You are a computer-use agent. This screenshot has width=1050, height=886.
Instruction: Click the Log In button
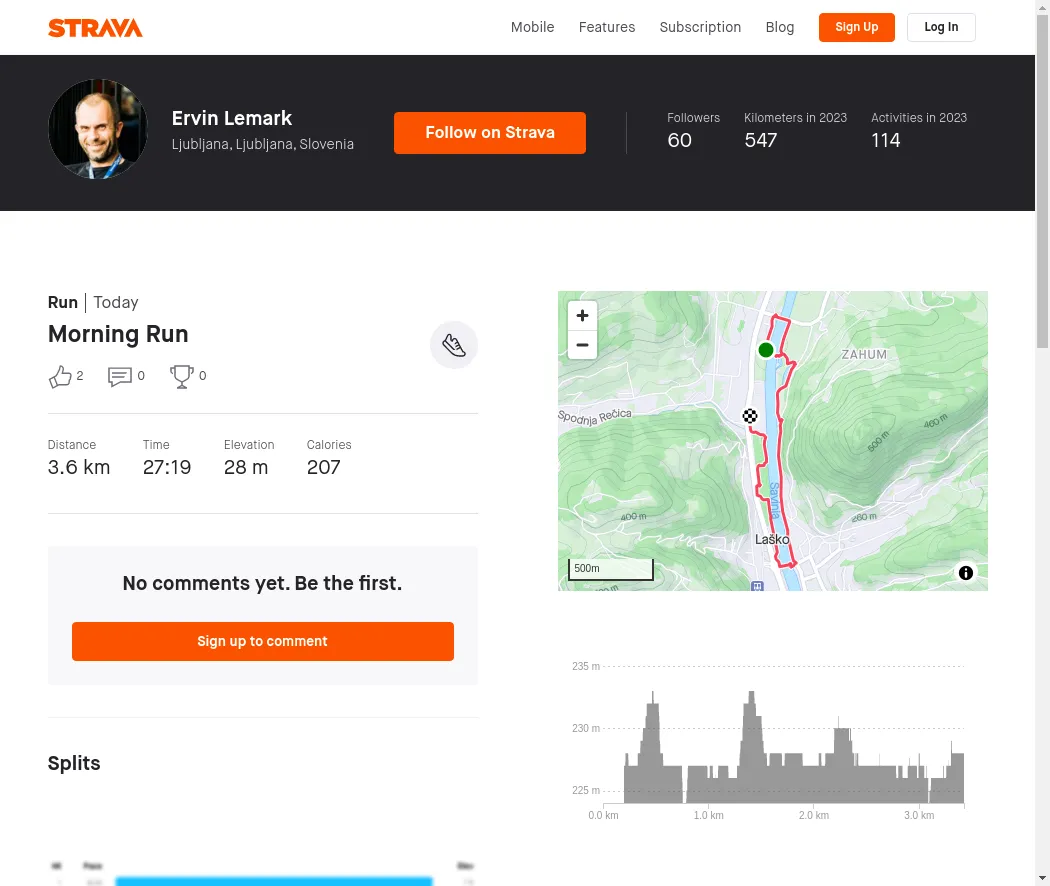[x=941, y=27]
